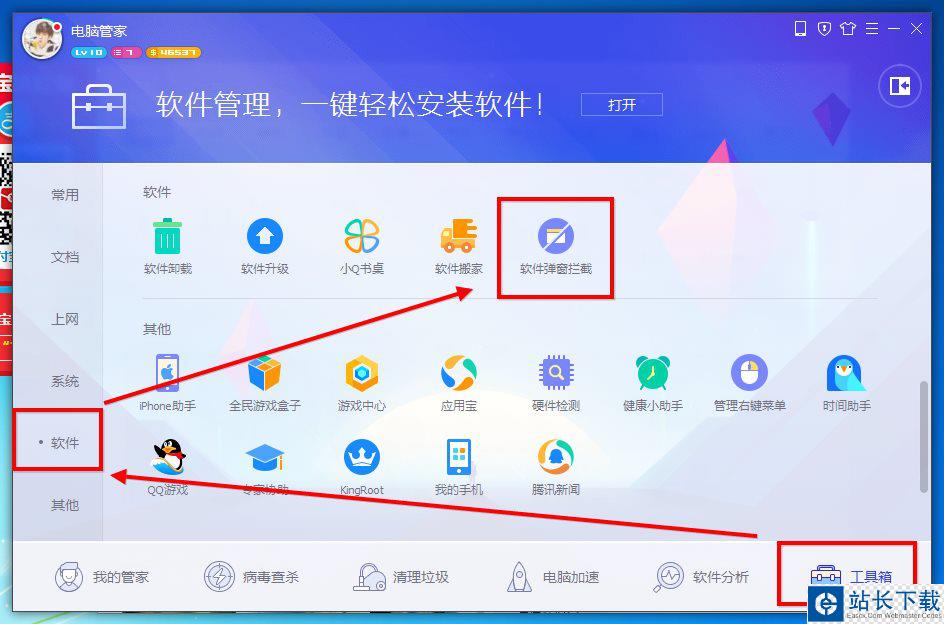This screenshot has height=624, width=944.
Task: Click the 打开 button in banner
Action: [x=622, y=105]
